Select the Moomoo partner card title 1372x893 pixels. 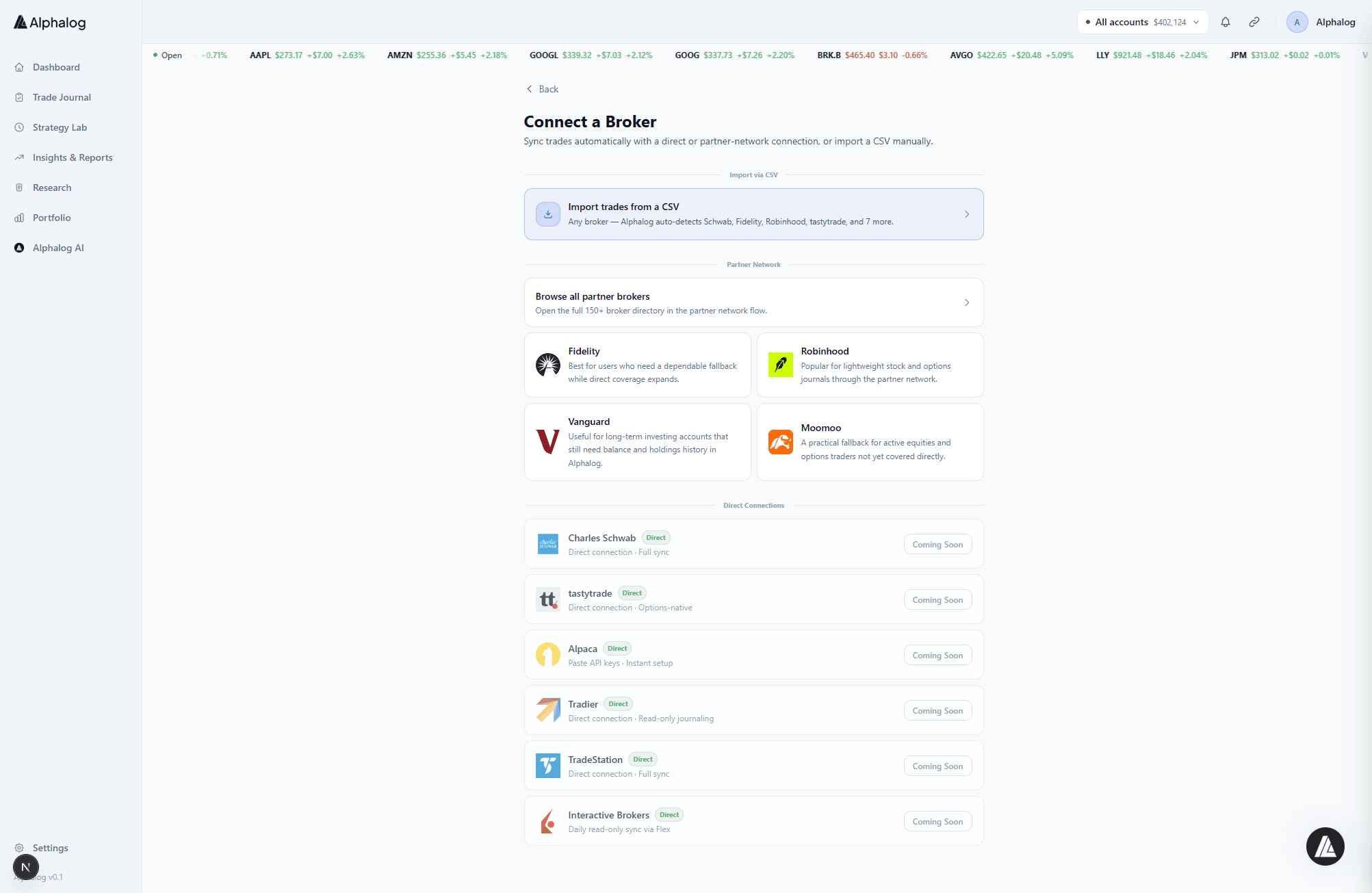(x=820, y=428)
